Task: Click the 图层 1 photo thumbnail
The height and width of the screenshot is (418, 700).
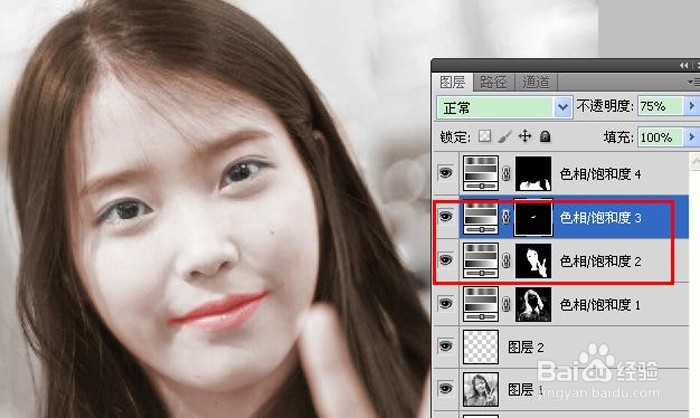Action: coord(481,389)
